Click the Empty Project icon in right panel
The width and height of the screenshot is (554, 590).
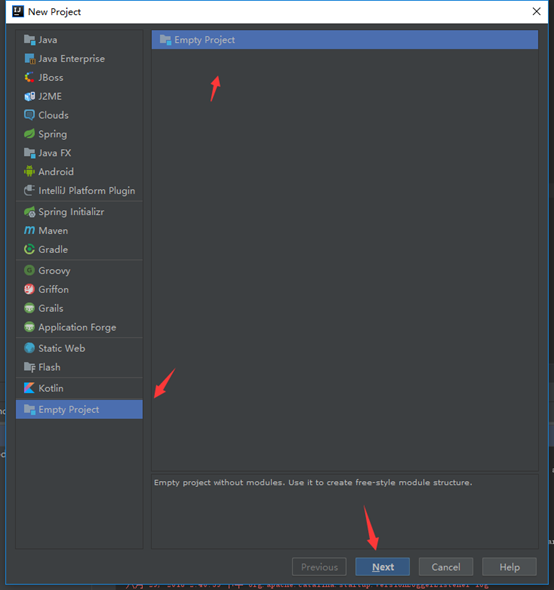165,40
